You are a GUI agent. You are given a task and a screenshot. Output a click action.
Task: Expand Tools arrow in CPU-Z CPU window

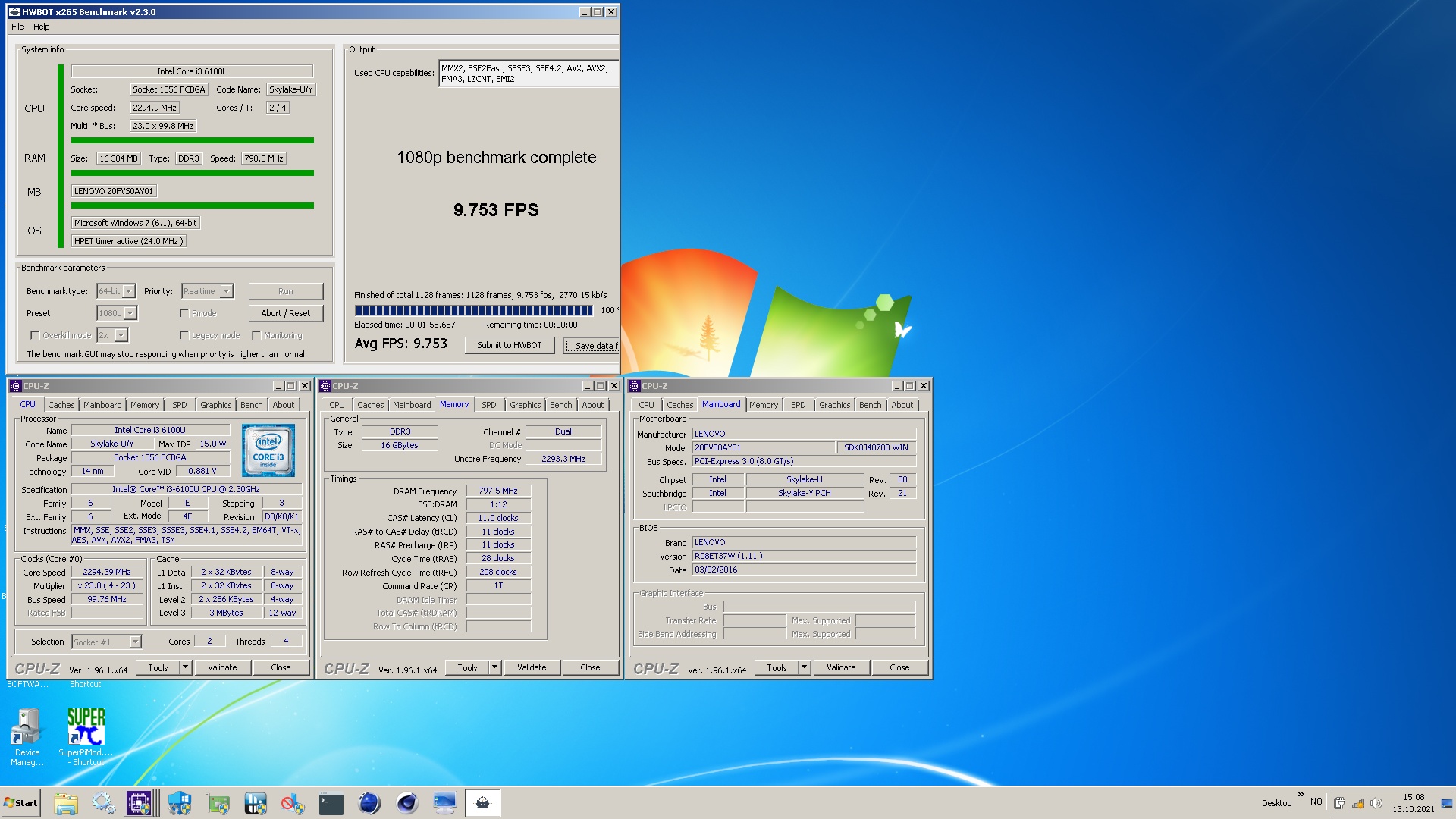pyautogui.click(x=185, y=667)
